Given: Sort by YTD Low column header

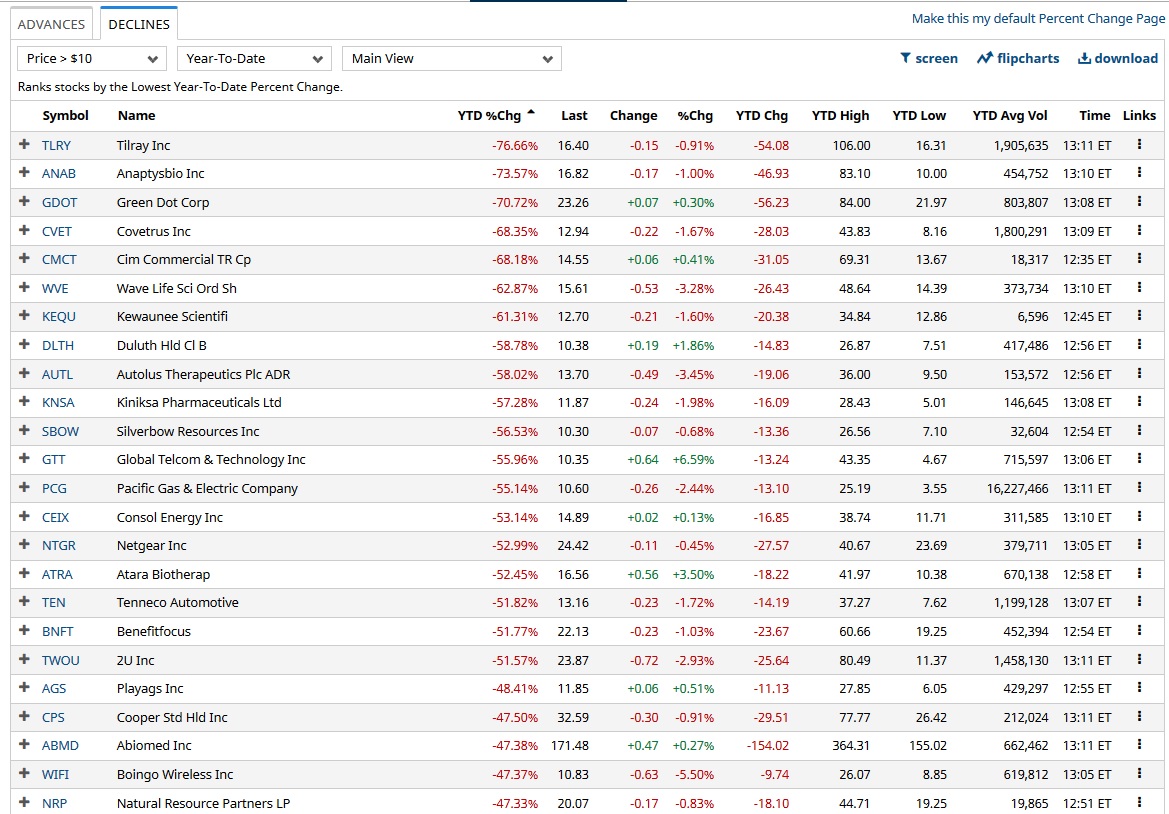Looking at the screenshot, I should tap(918, 116).
